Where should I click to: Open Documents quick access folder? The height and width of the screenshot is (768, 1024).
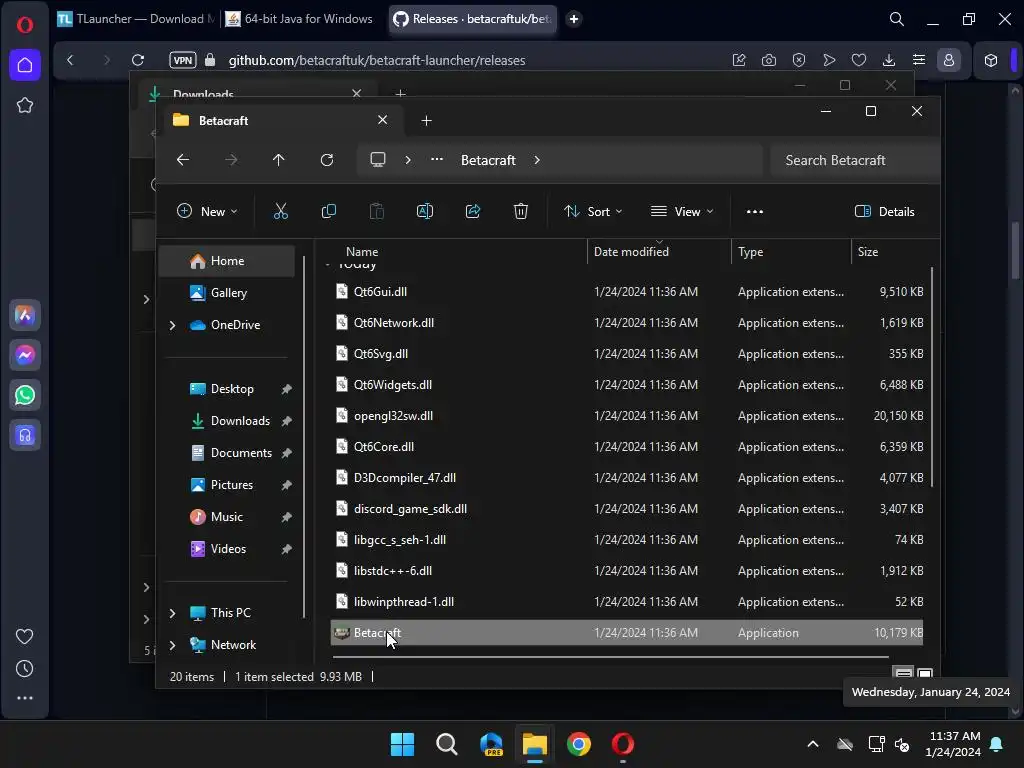click(227, 453)
